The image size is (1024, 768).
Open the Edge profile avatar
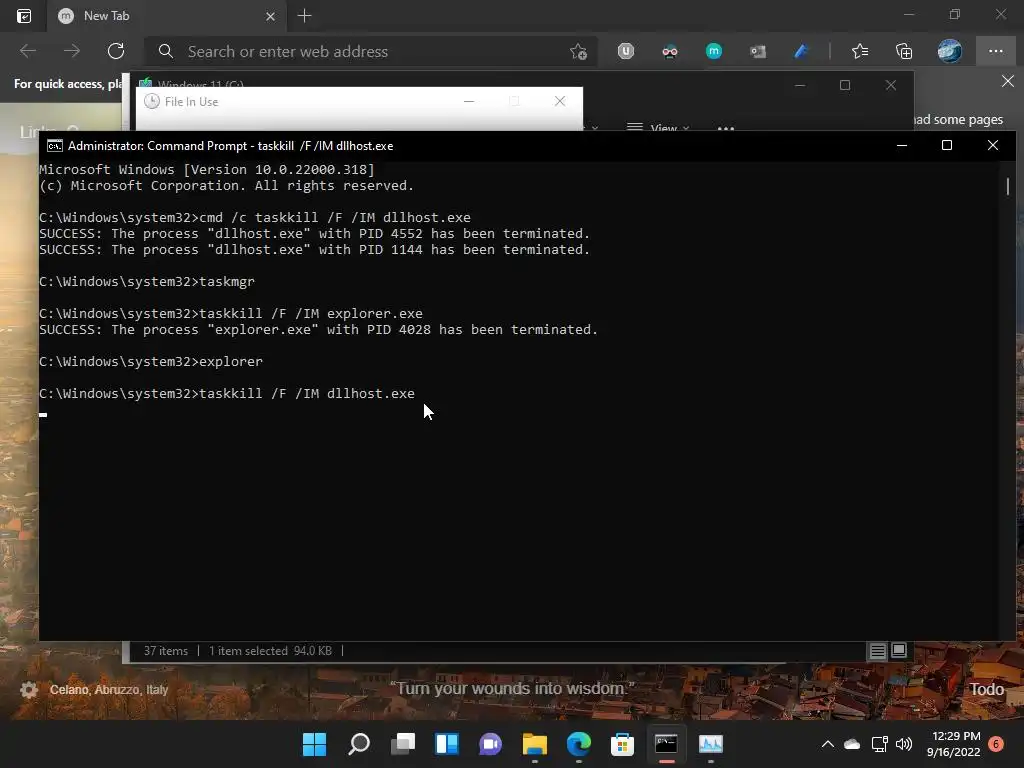pyautogui.click(x=950, y=51)
